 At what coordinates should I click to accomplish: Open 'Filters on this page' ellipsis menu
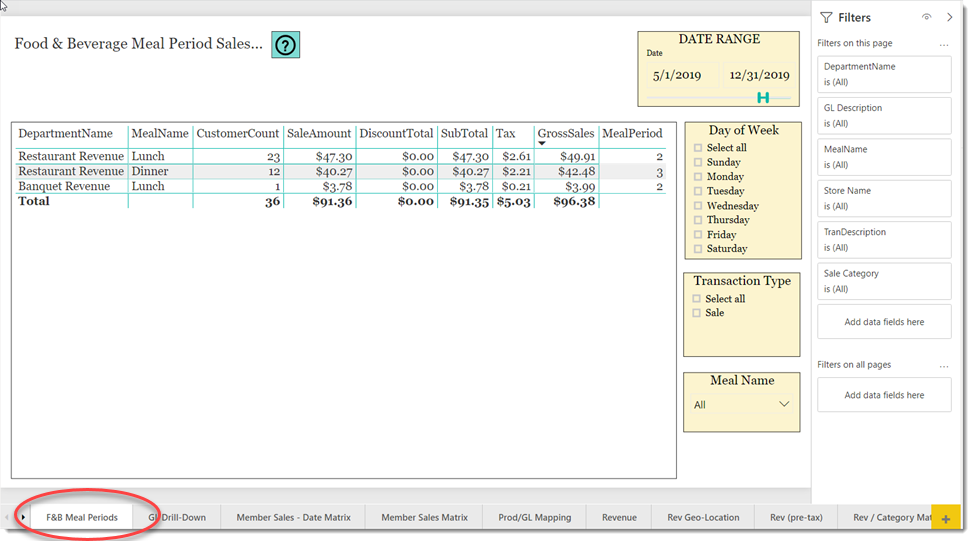943,44
